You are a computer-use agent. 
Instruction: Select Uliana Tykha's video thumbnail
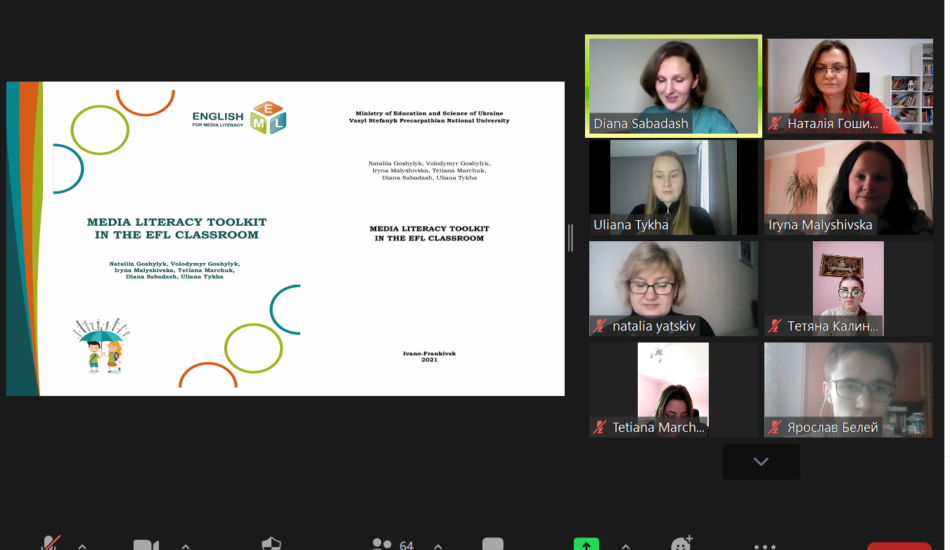coord(660,187)
